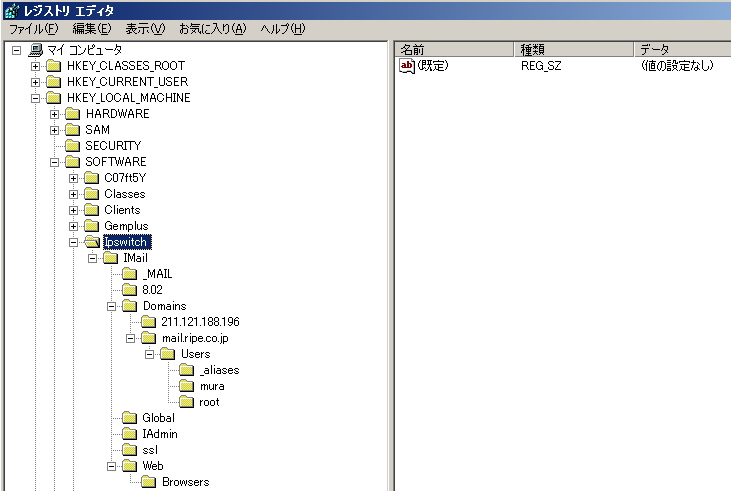Click the 211.121.188.196 folder icon
Screen dimensions: 731x491
click(x=149, y=322)
